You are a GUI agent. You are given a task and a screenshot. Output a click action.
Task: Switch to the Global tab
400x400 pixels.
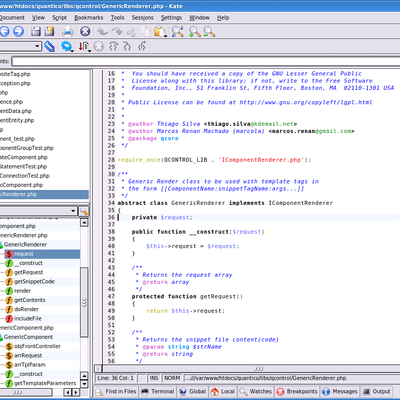click(193, 391)
